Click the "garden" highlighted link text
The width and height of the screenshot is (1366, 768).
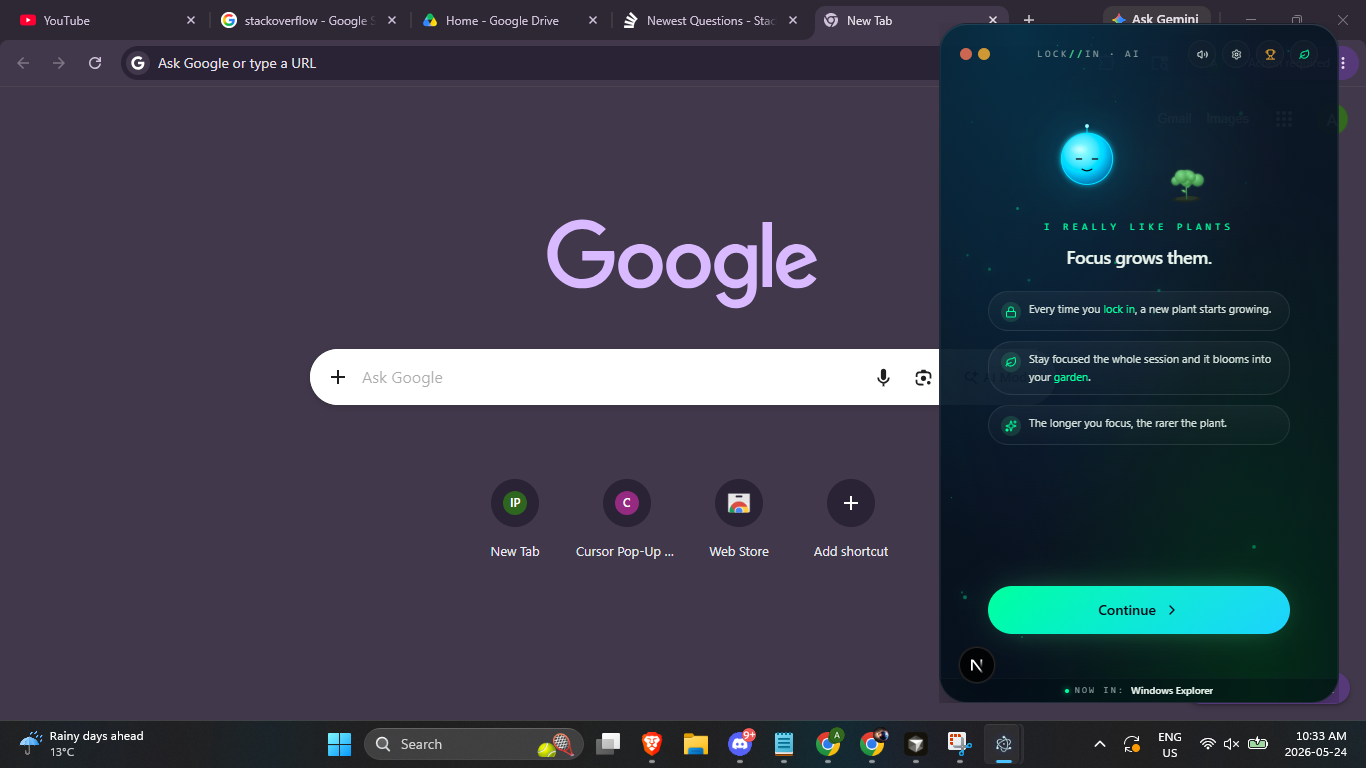(x=1071, y=378)
